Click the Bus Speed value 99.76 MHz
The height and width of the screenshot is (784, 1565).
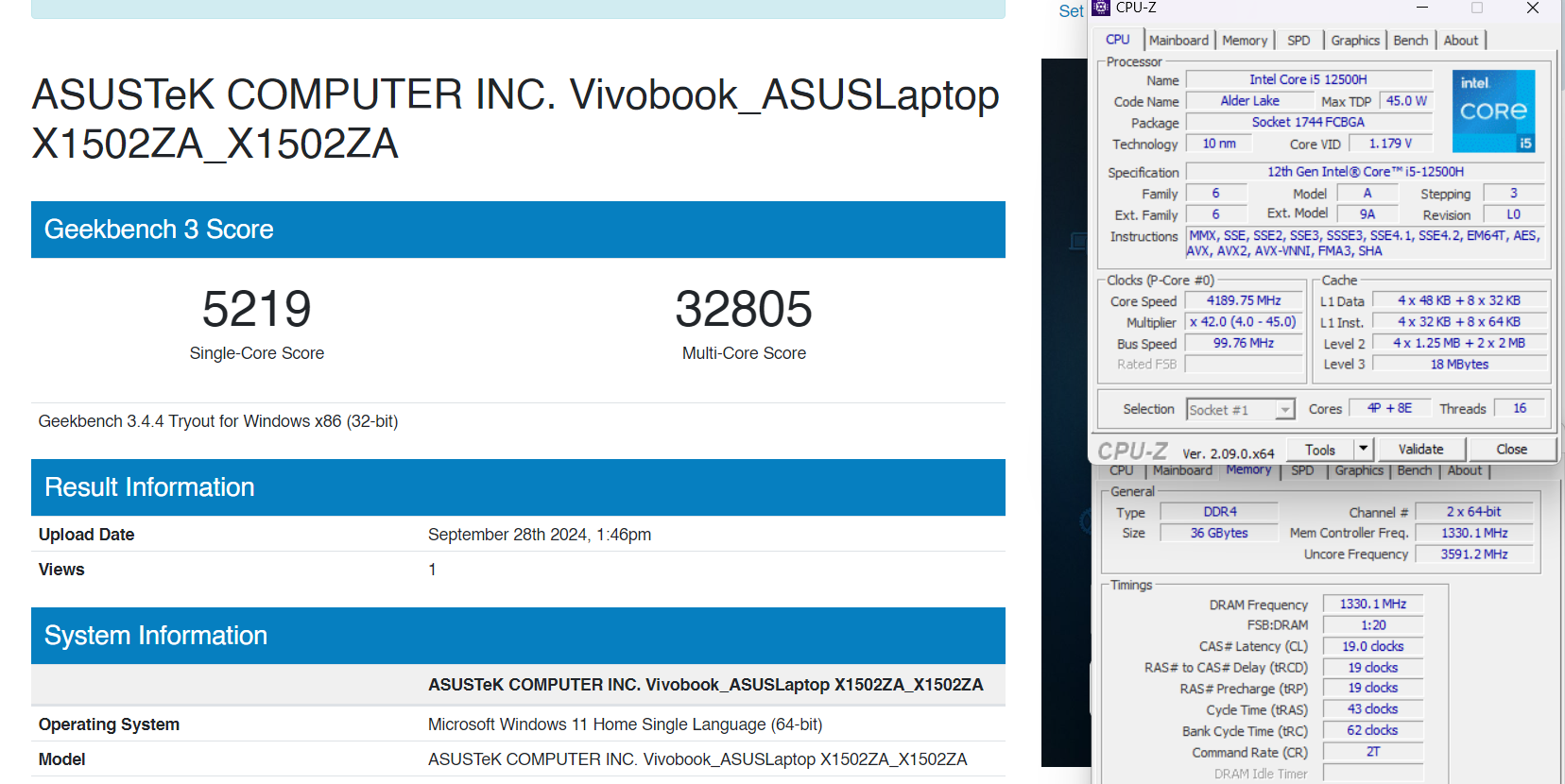[1244, 343]
